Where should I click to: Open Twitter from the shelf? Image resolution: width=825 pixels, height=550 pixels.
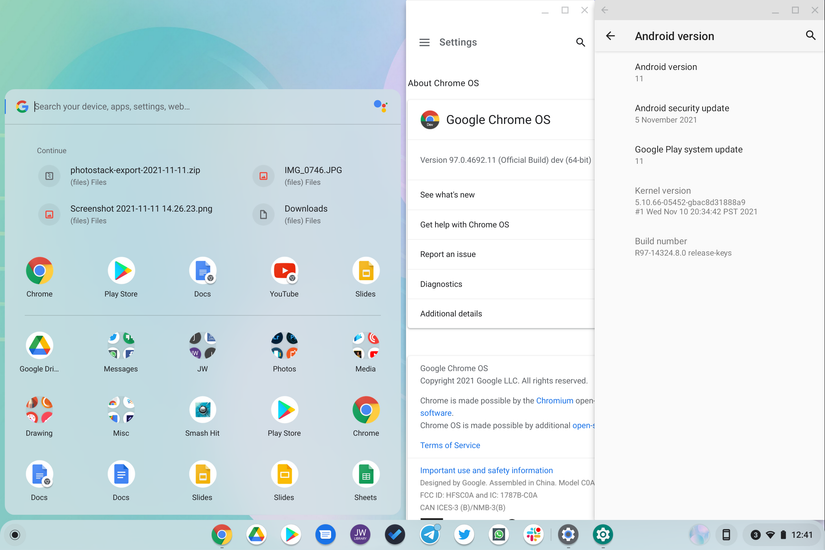click(464, 535)
